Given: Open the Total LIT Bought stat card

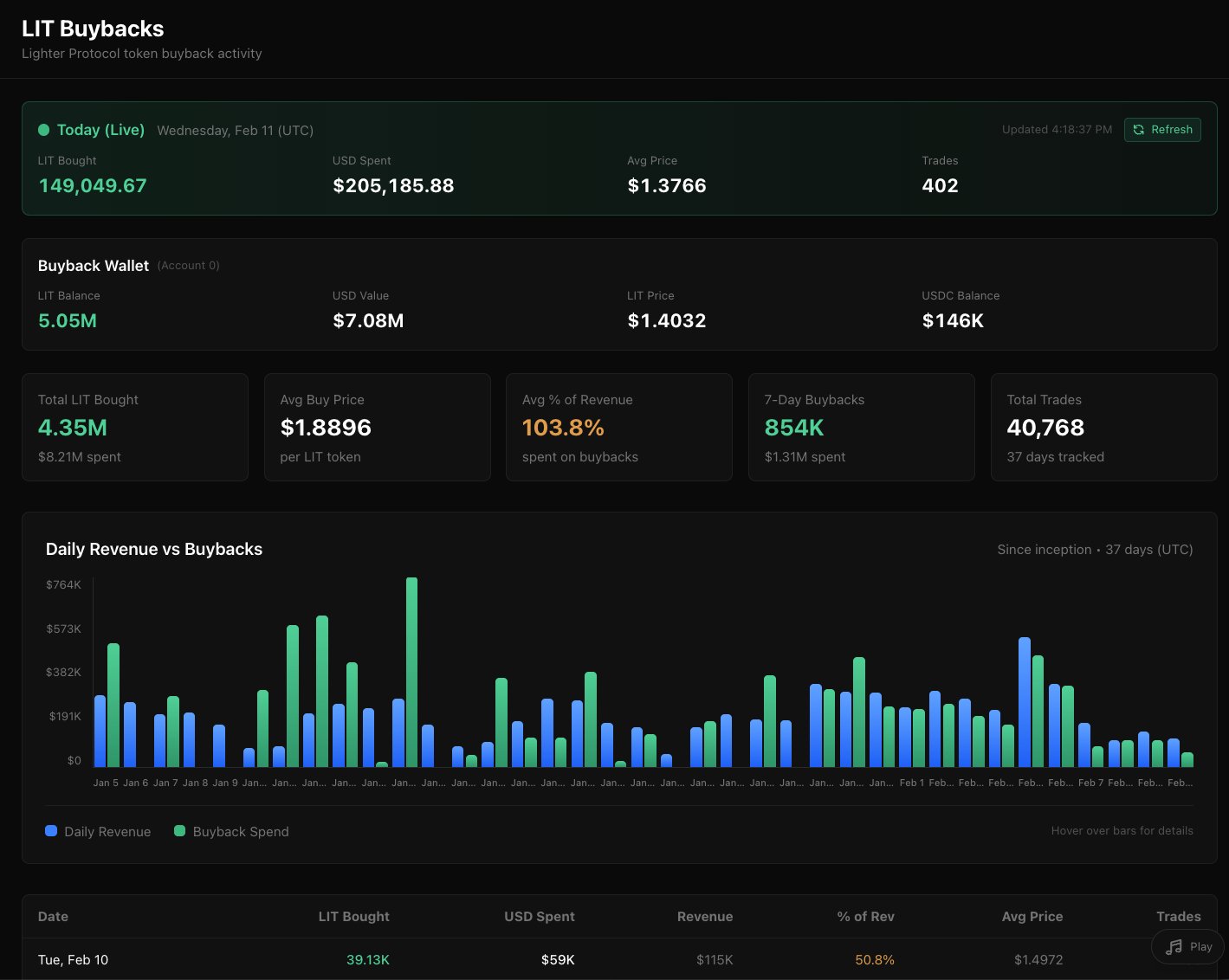Looking at the screenshot, I should tap(135, 427).
